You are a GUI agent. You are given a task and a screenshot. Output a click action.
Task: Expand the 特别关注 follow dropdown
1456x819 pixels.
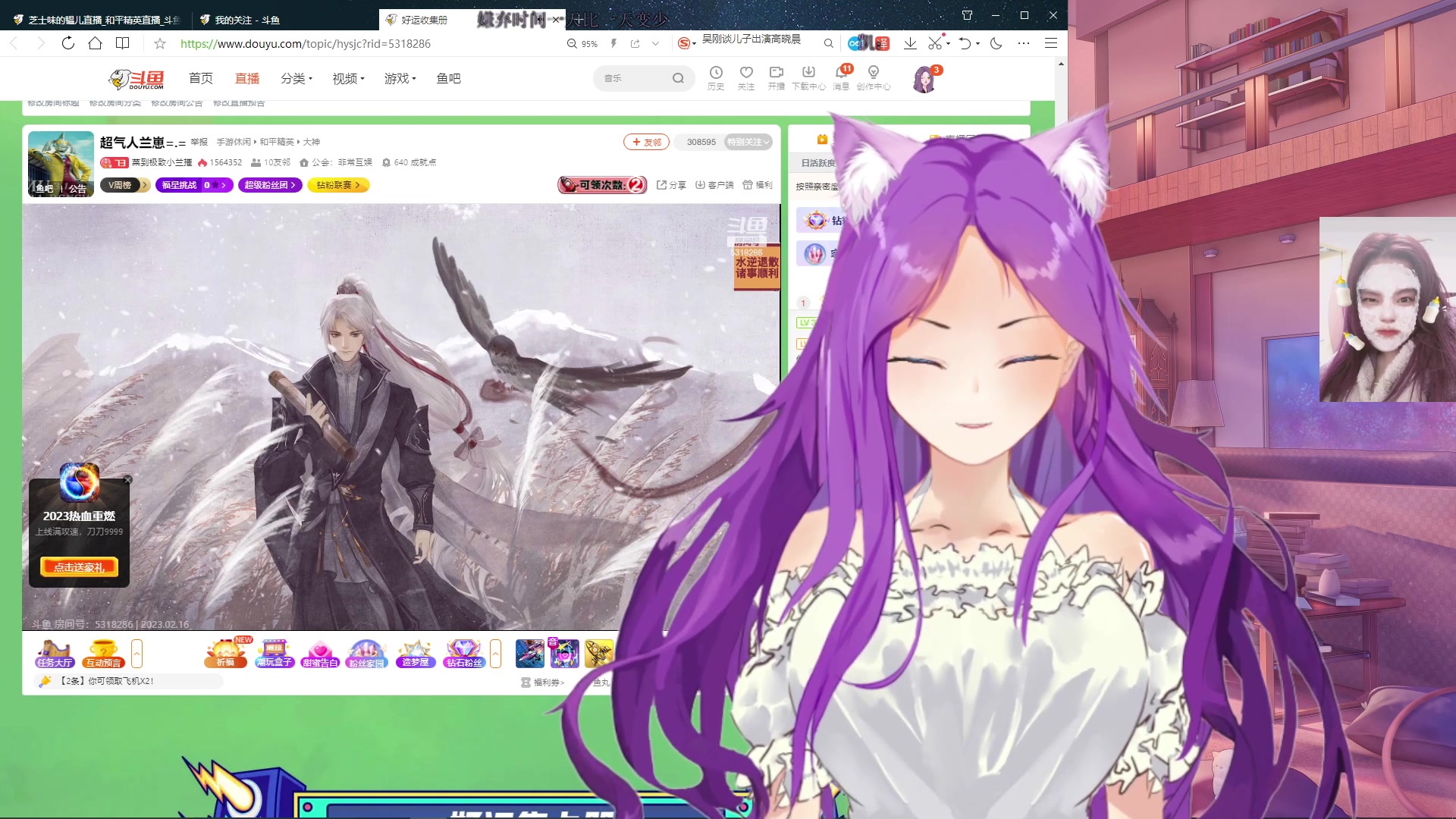tap(748, 142)
